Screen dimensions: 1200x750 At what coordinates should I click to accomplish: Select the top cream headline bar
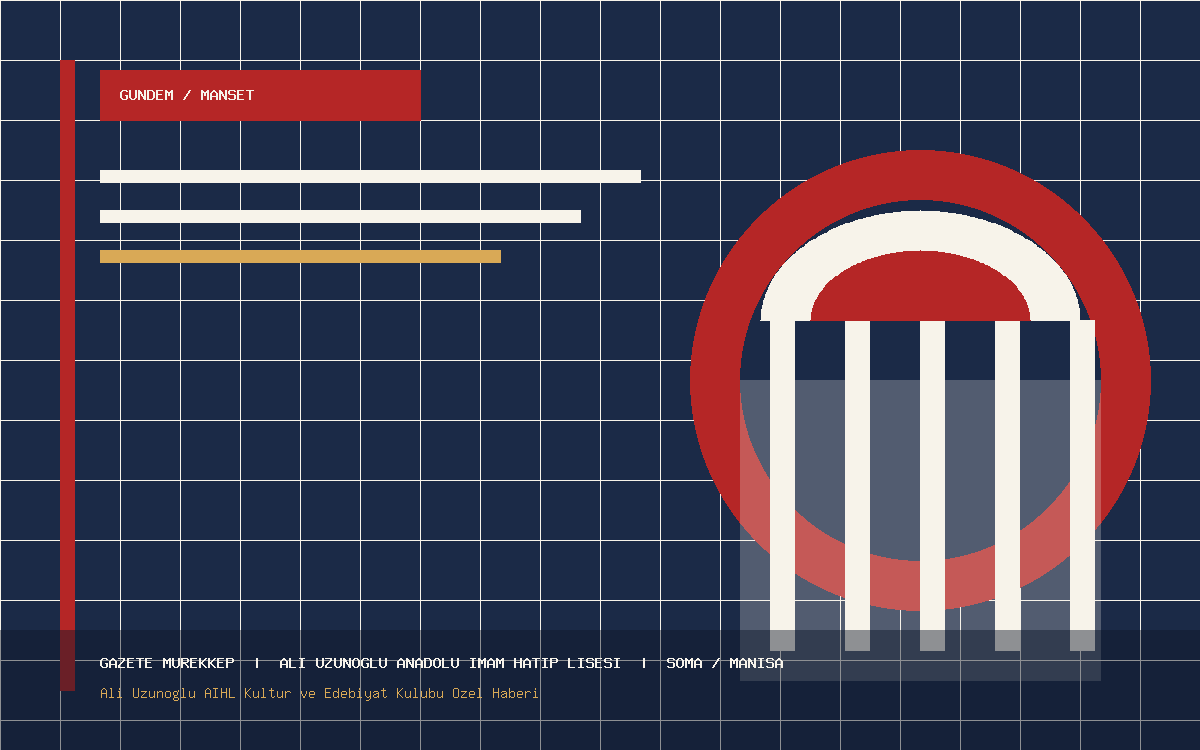click(x=370, y=176)
